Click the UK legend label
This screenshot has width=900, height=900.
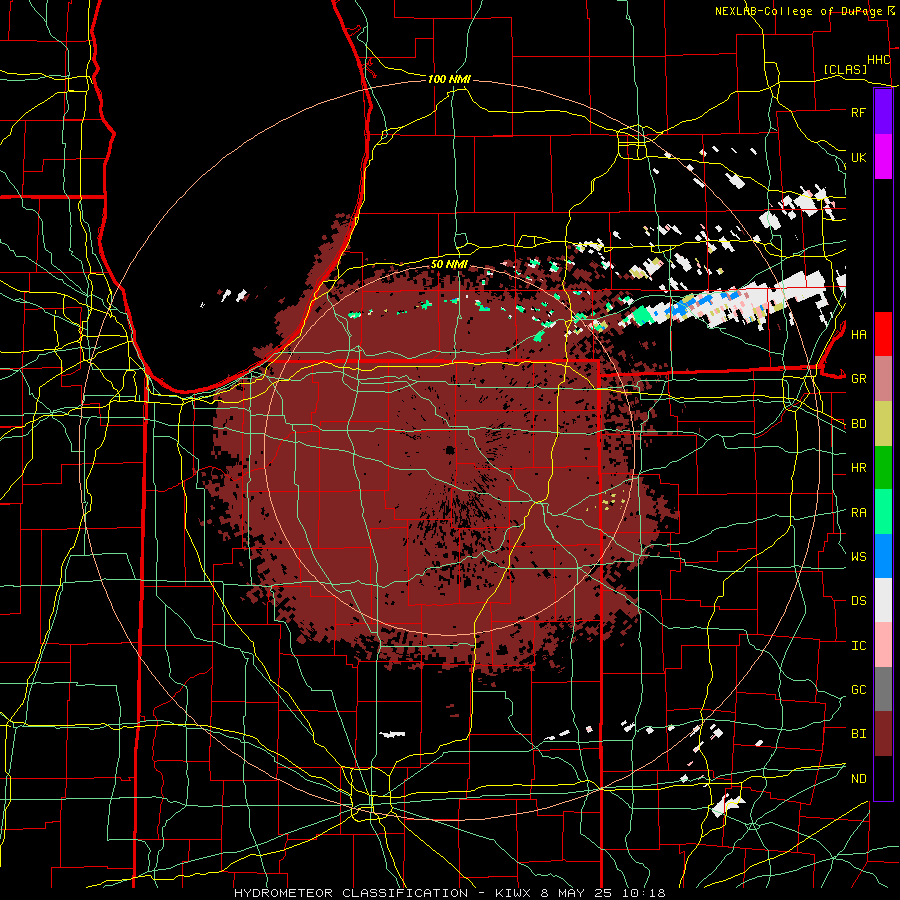(858, 157)
